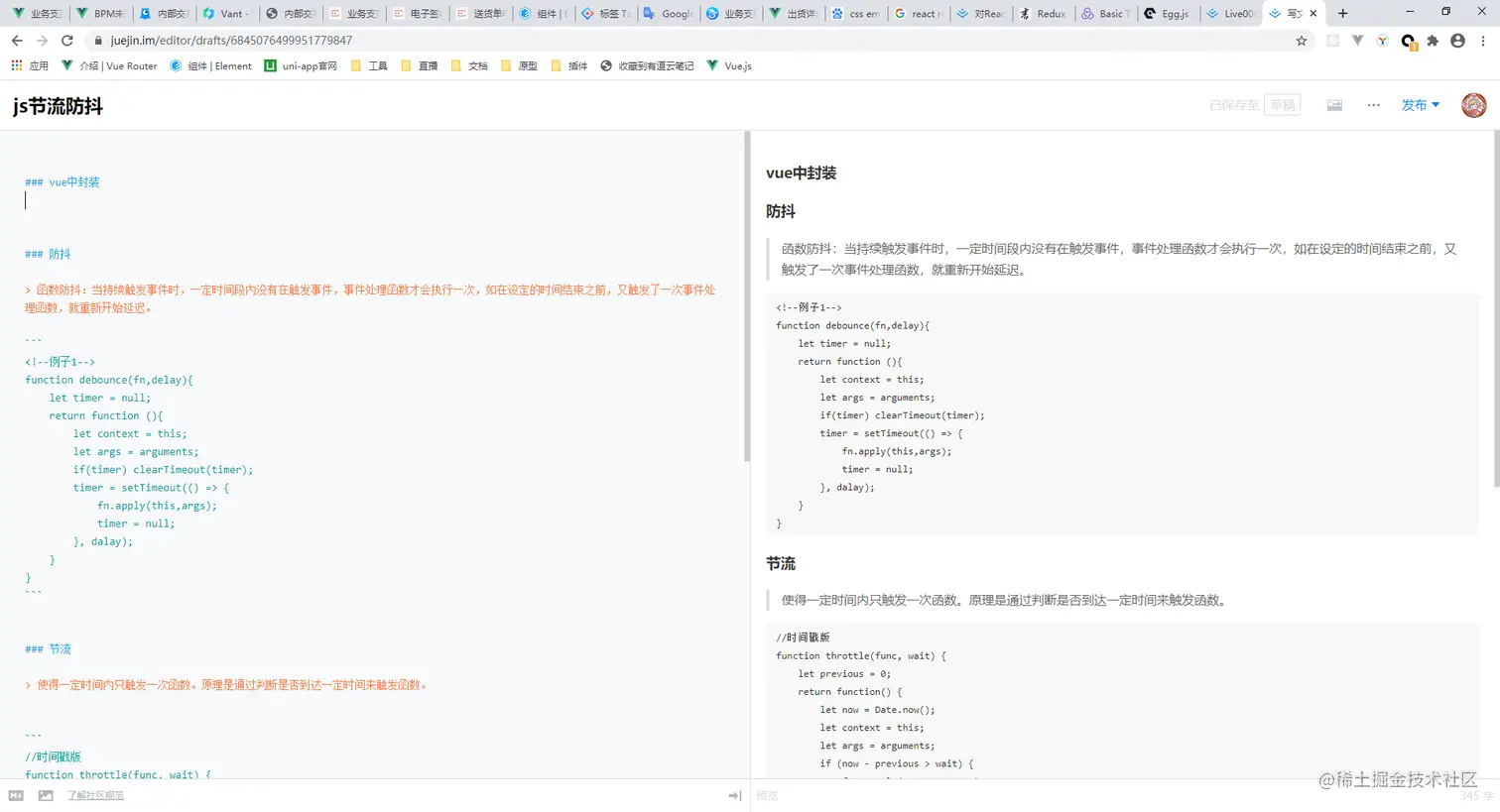Click the insert image icon in bottom bar

coord(46,795)
